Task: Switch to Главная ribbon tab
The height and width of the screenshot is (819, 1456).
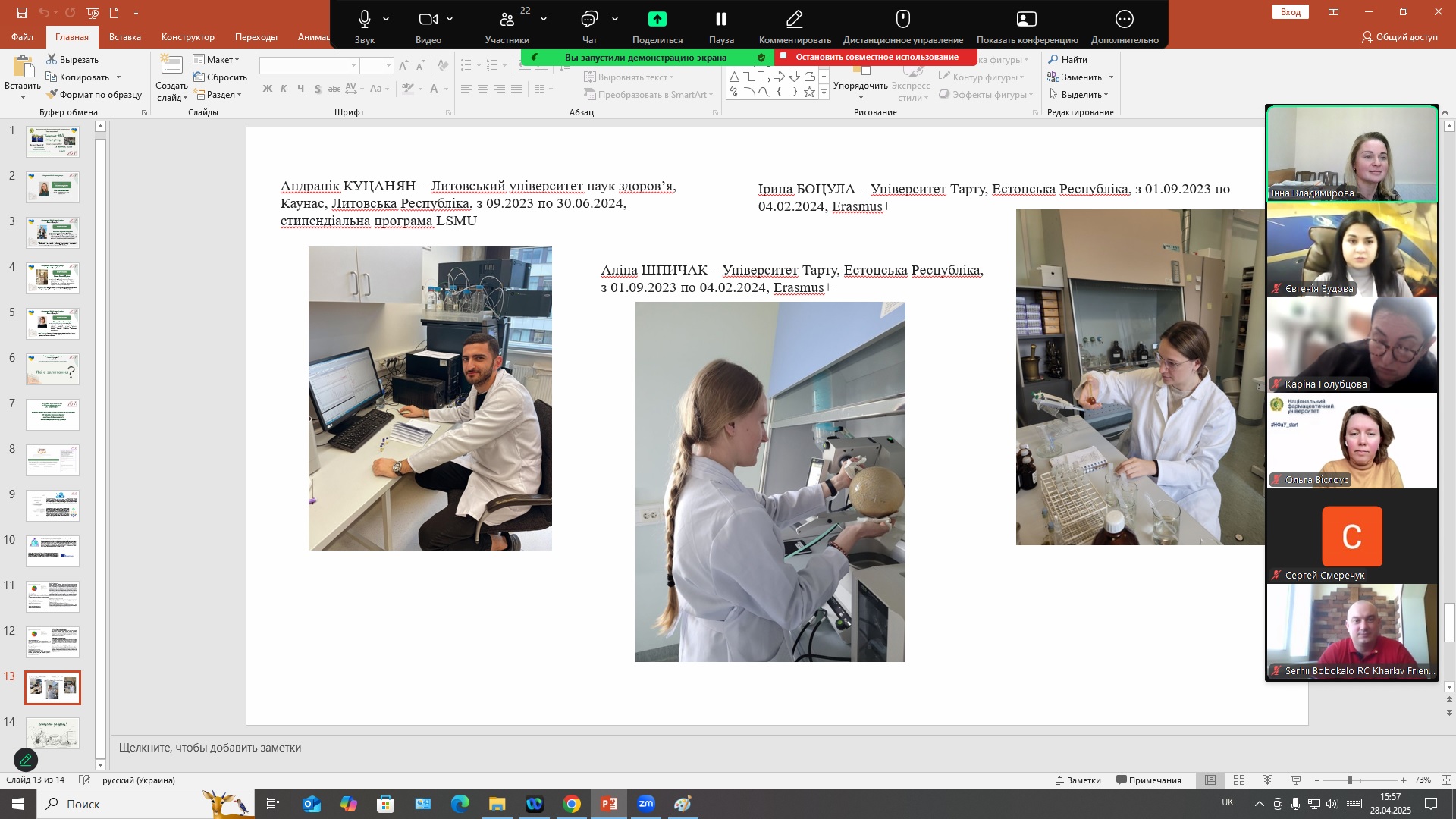Action: pos(72,37)
